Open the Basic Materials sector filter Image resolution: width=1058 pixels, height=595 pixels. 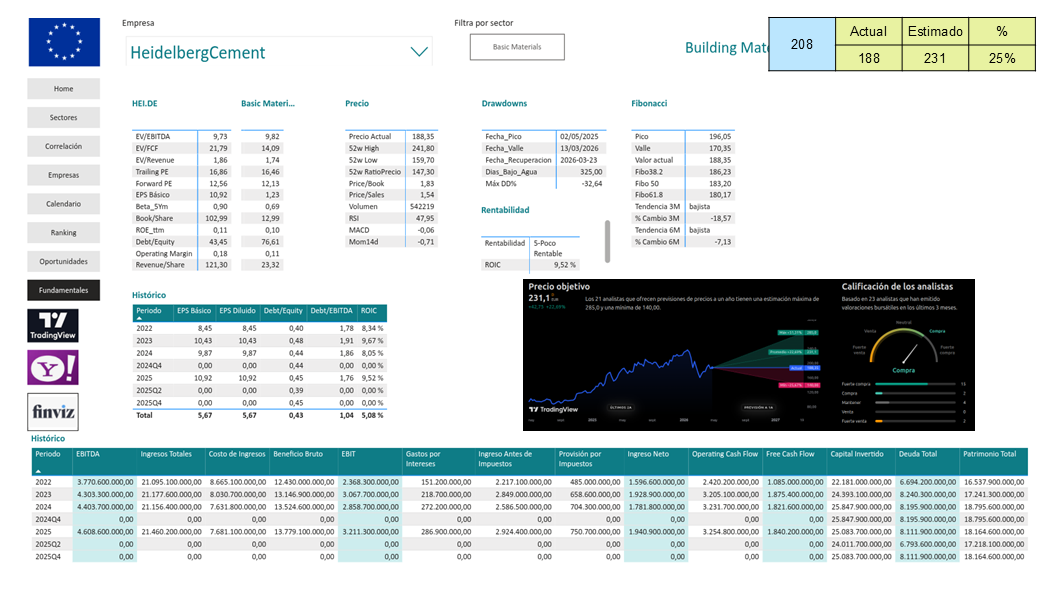click(517, 47)
